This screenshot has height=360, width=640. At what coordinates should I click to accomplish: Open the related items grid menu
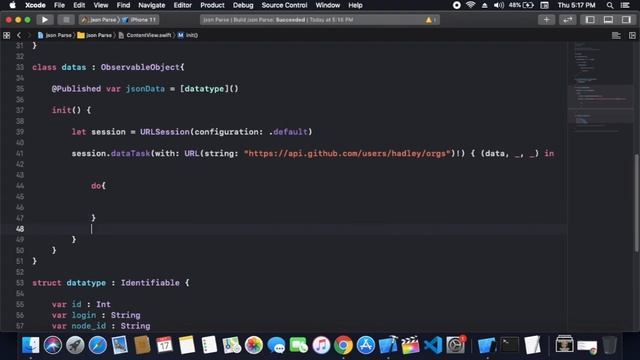(7, 36)
